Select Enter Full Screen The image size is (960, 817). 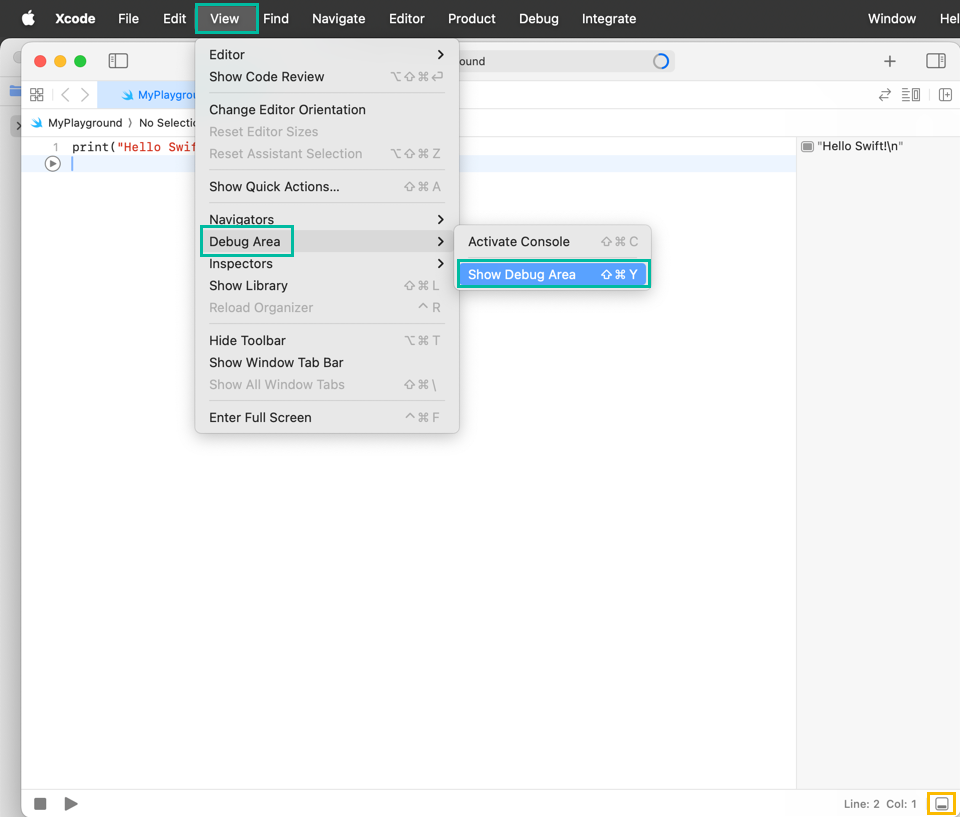tap(327, 418)
